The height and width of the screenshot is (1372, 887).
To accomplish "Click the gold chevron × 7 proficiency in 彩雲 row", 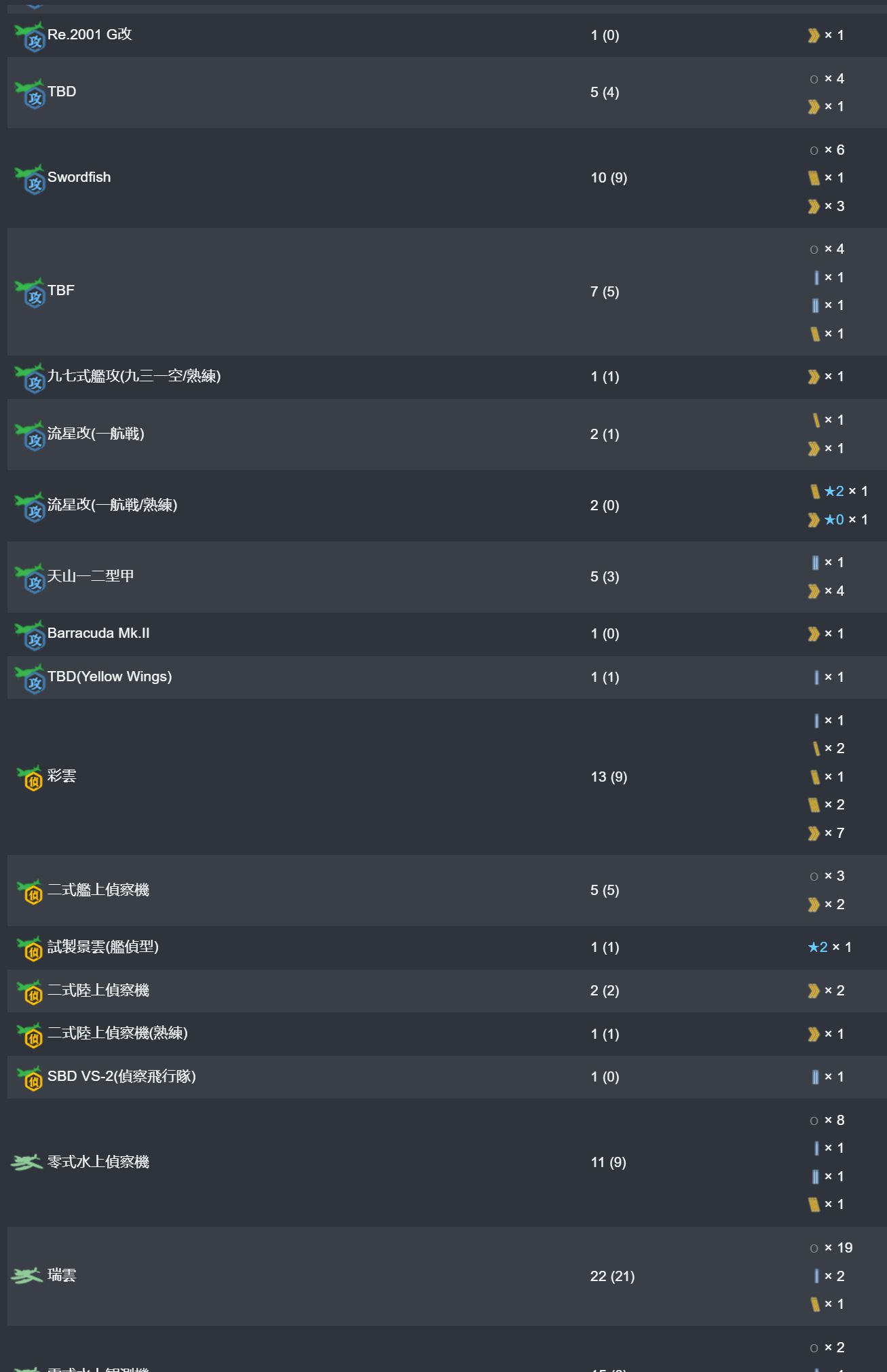I will [x=826, y=833].
